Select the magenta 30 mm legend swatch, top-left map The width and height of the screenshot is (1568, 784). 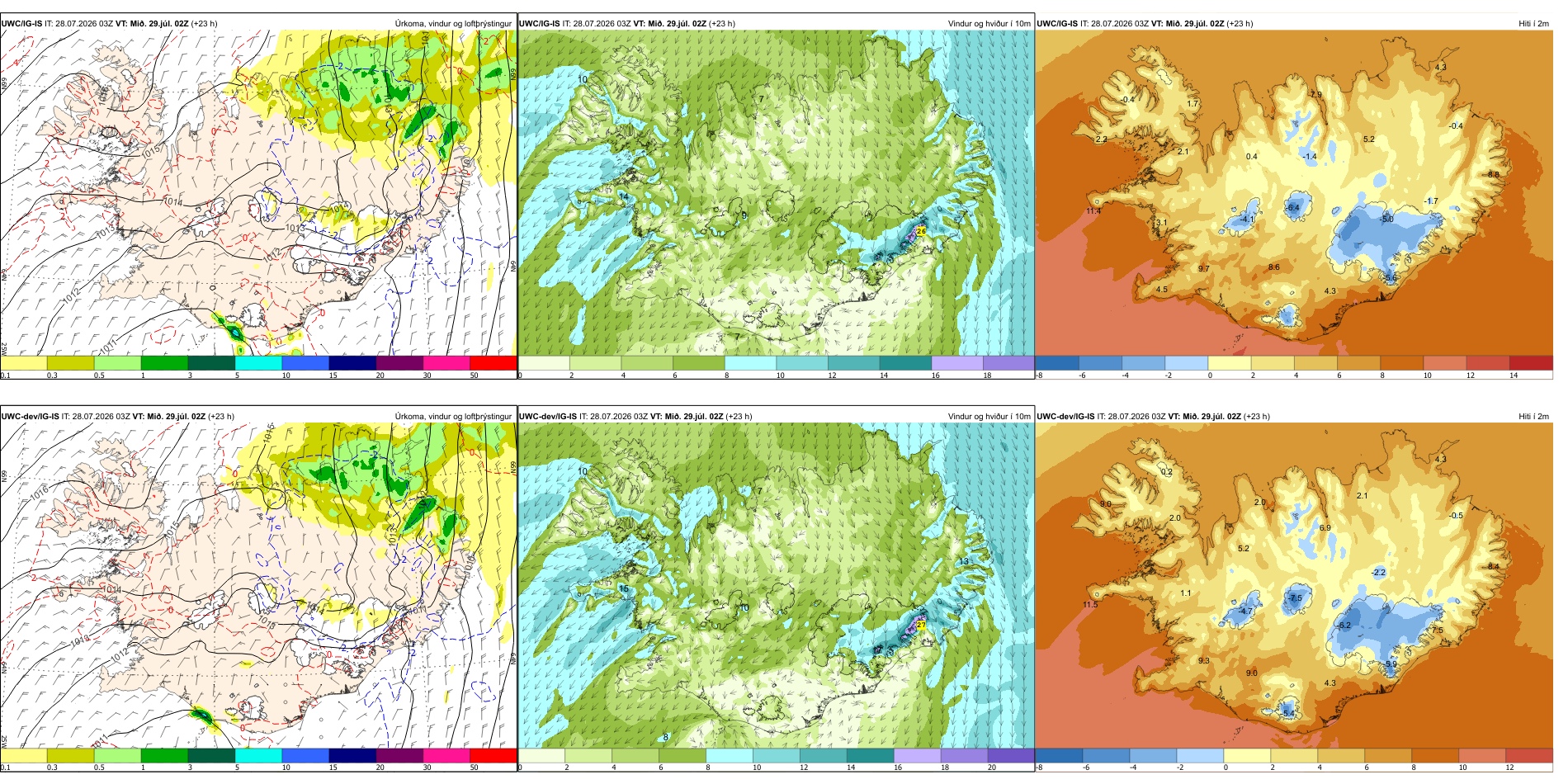[446, 362]
